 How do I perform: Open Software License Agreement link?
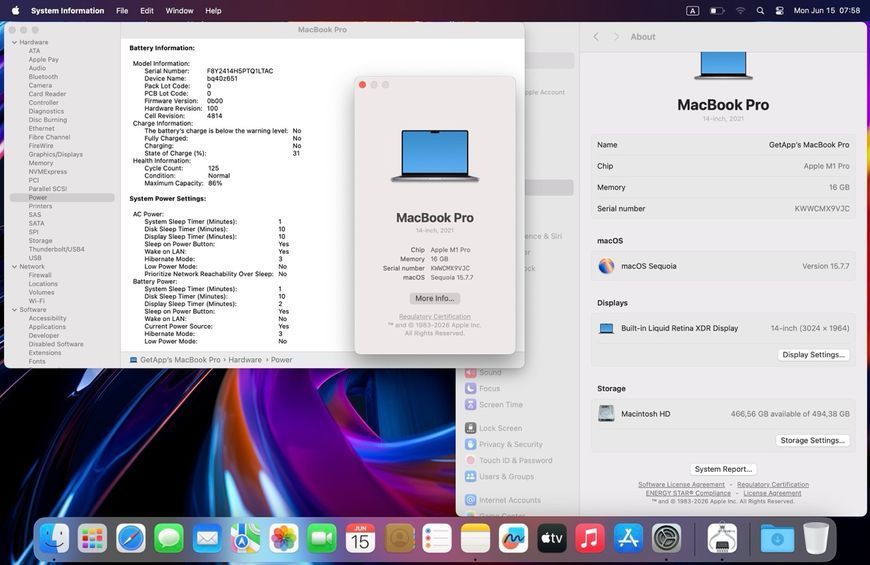click(x=681, y=485)
